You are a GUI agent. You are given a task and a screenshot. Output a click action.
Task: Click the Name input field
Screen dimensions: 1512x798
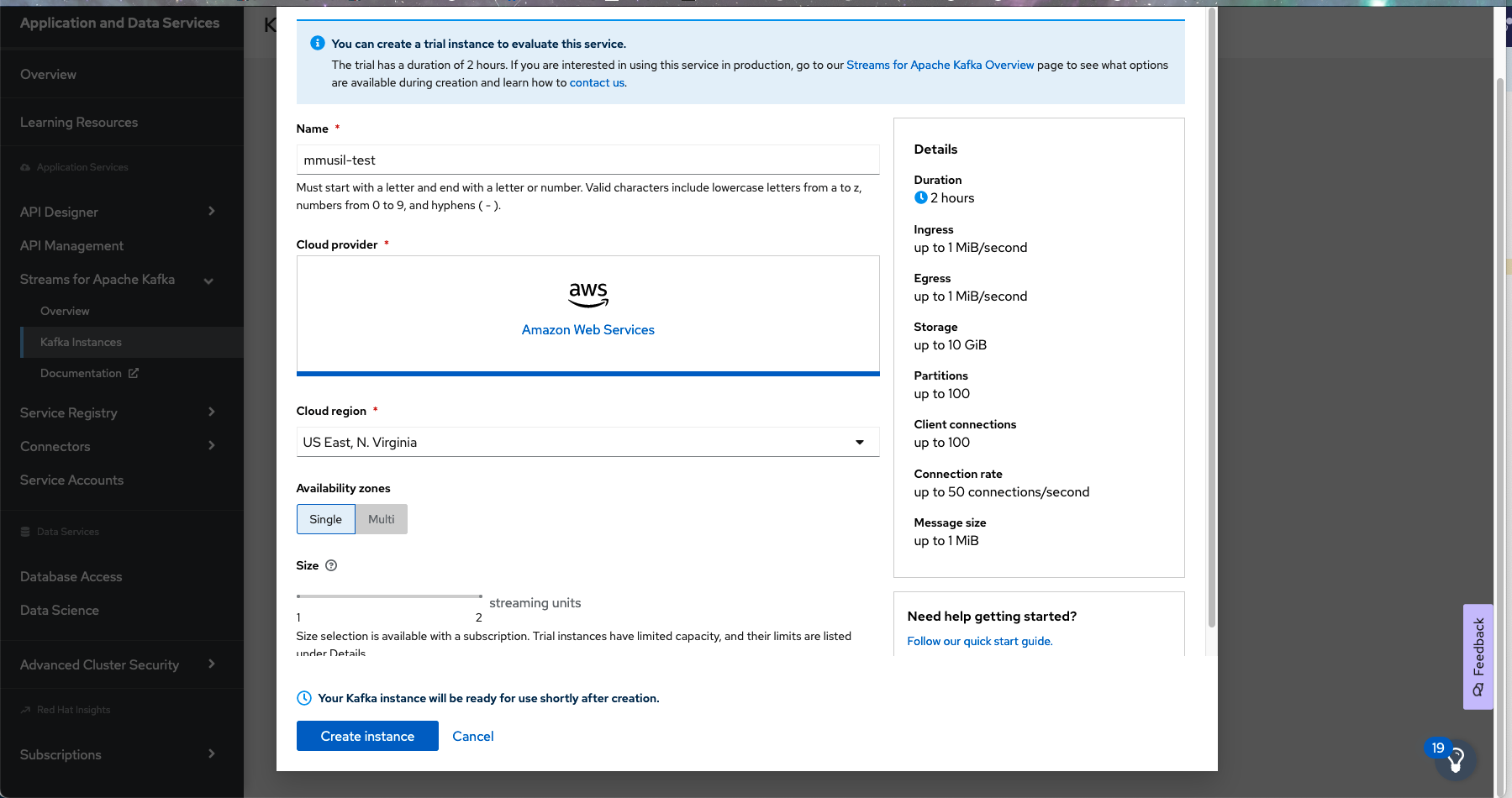[587, 160]
